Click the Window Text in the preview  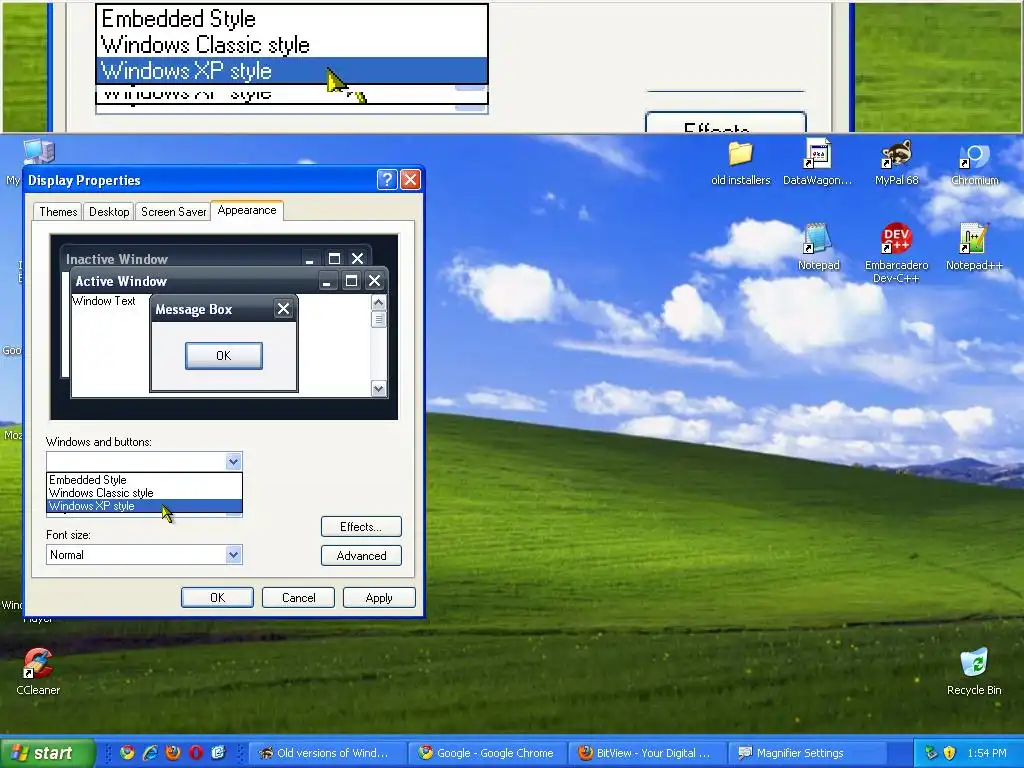(104, 301)
